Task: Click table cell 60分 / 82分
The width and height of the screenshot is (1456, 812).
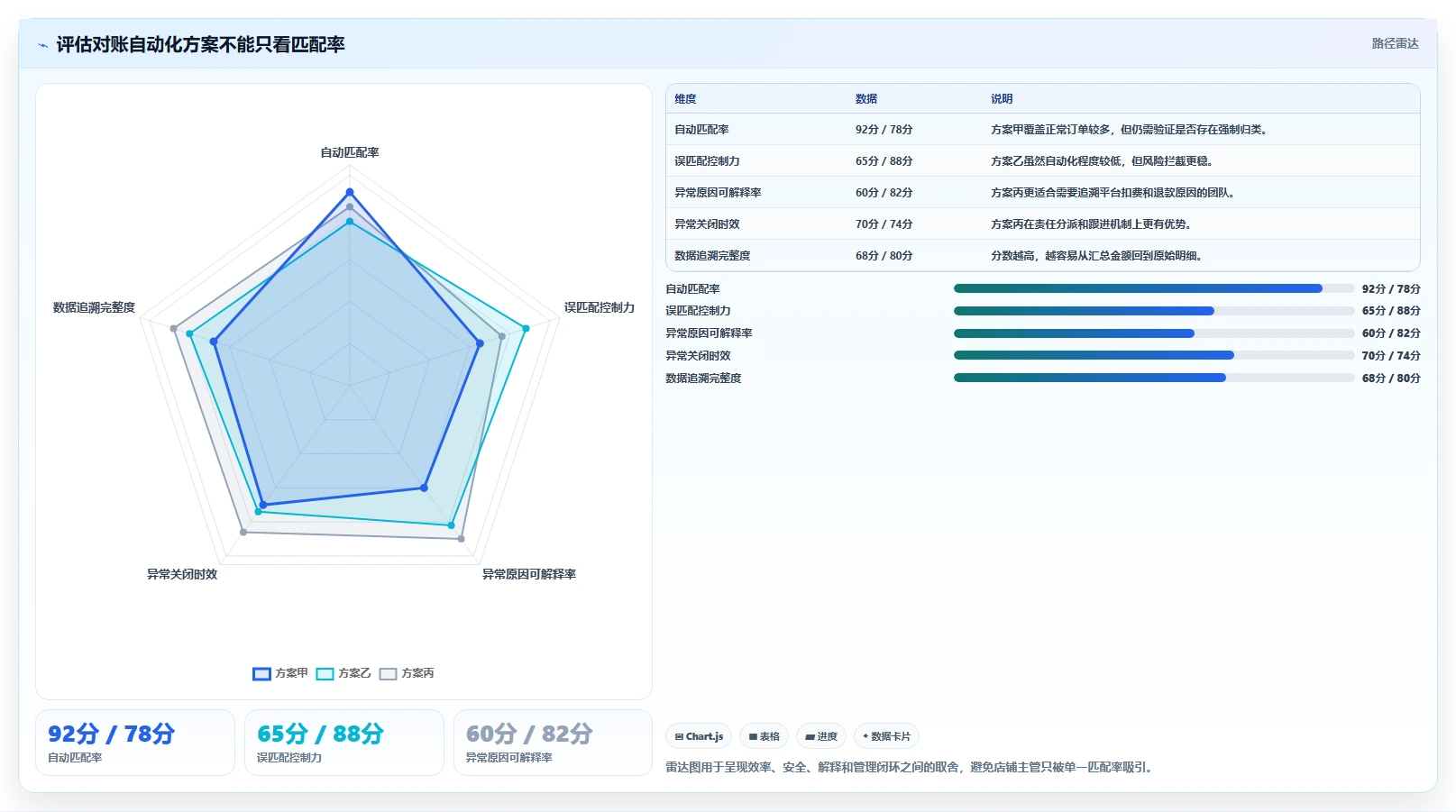Action: 884,193
